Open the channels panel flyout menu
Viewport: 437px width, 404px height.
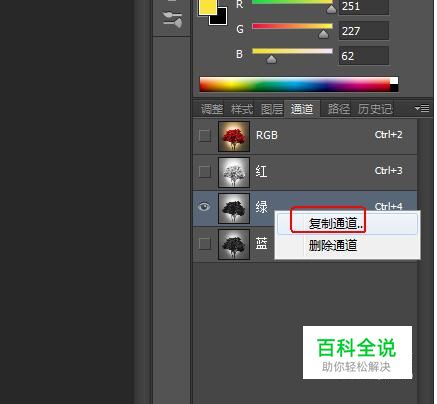422,108
